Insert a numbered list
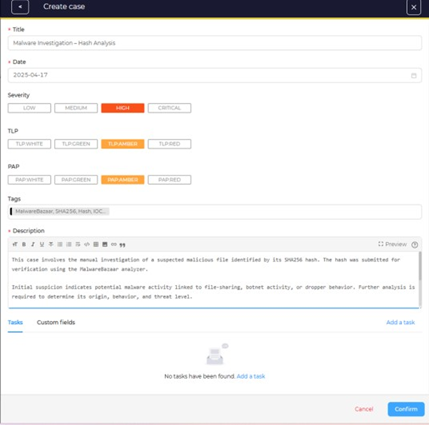 tap(69, 244)
